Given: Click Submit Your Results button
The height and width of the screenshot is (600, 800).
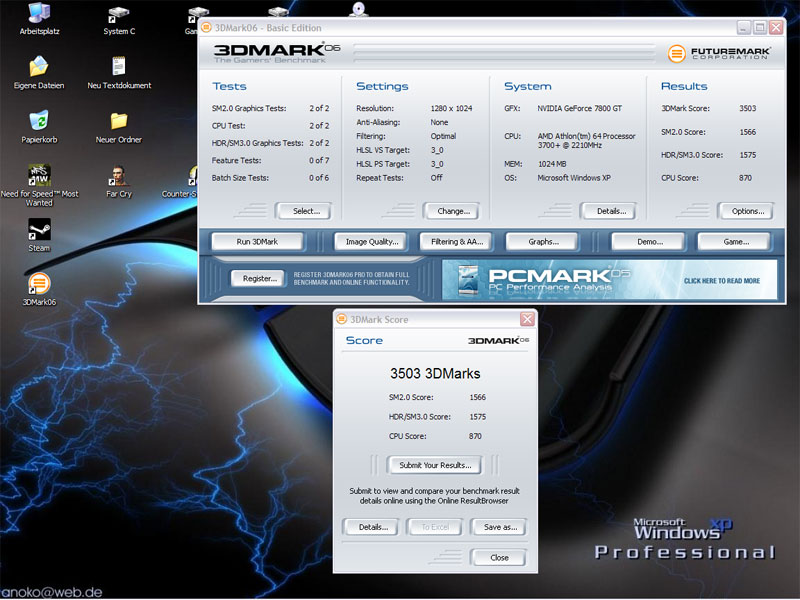Looking at the screenshot, I should pyautogui.click(x=434, y=465).
